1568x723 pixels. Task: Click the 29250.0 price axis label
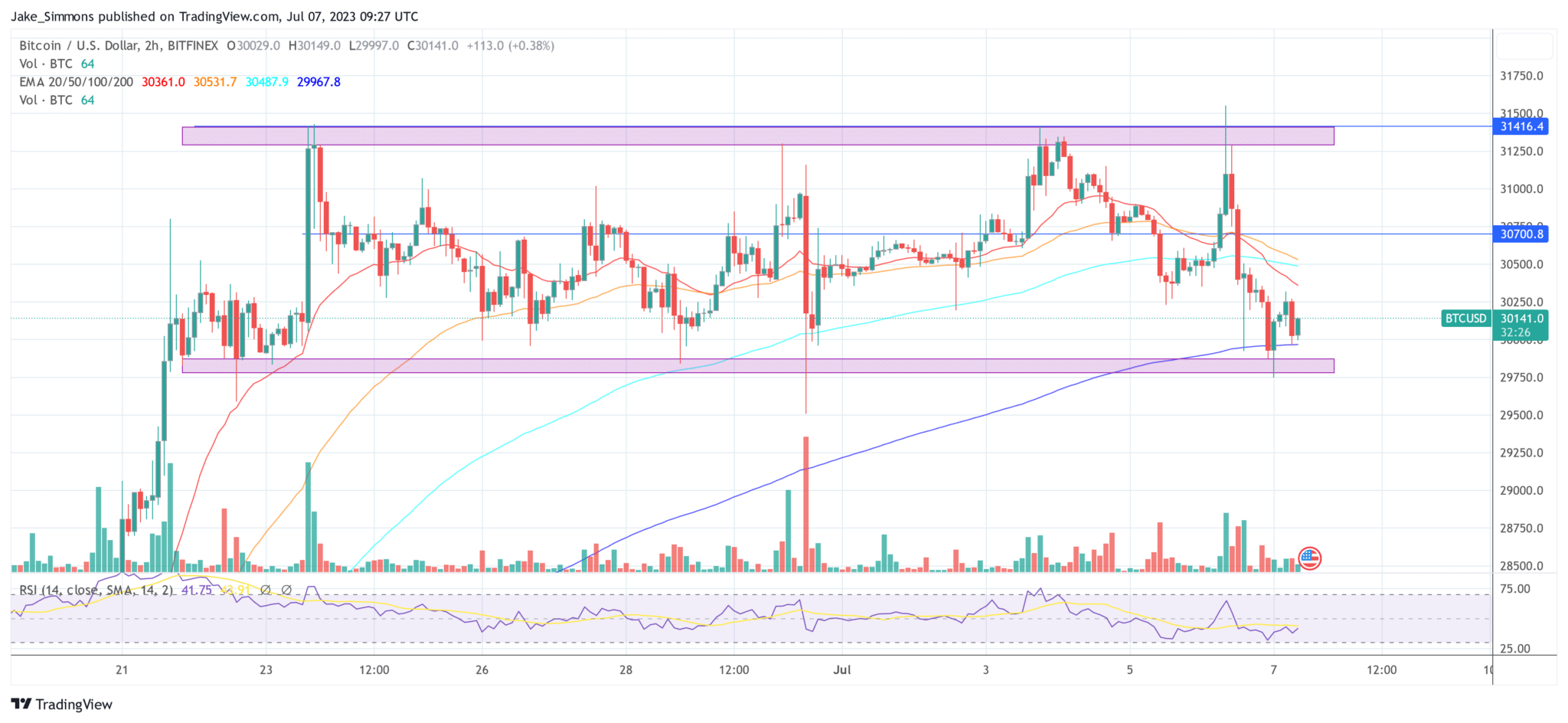click(x=1521, y=453)
